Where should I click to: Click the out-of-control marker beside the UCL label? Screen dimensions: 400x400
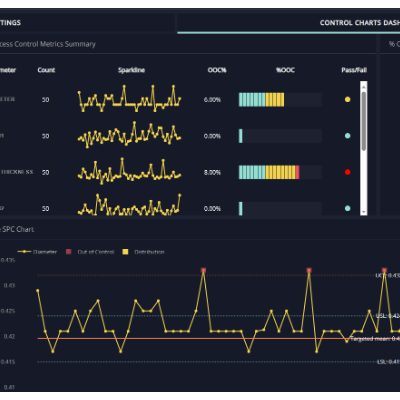(384, 270)
